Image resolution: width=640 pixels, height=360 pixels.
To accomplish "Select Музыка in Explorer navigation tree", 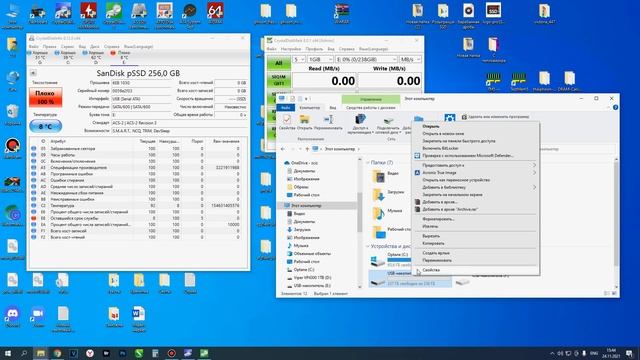I will coord(298,246).
